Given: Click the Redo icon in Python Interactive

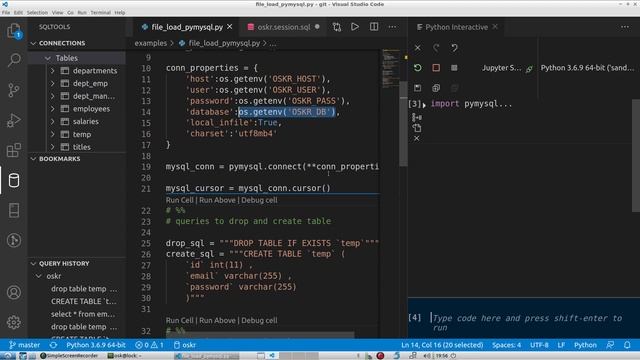Looking at the screenshot, I should 436,48.
